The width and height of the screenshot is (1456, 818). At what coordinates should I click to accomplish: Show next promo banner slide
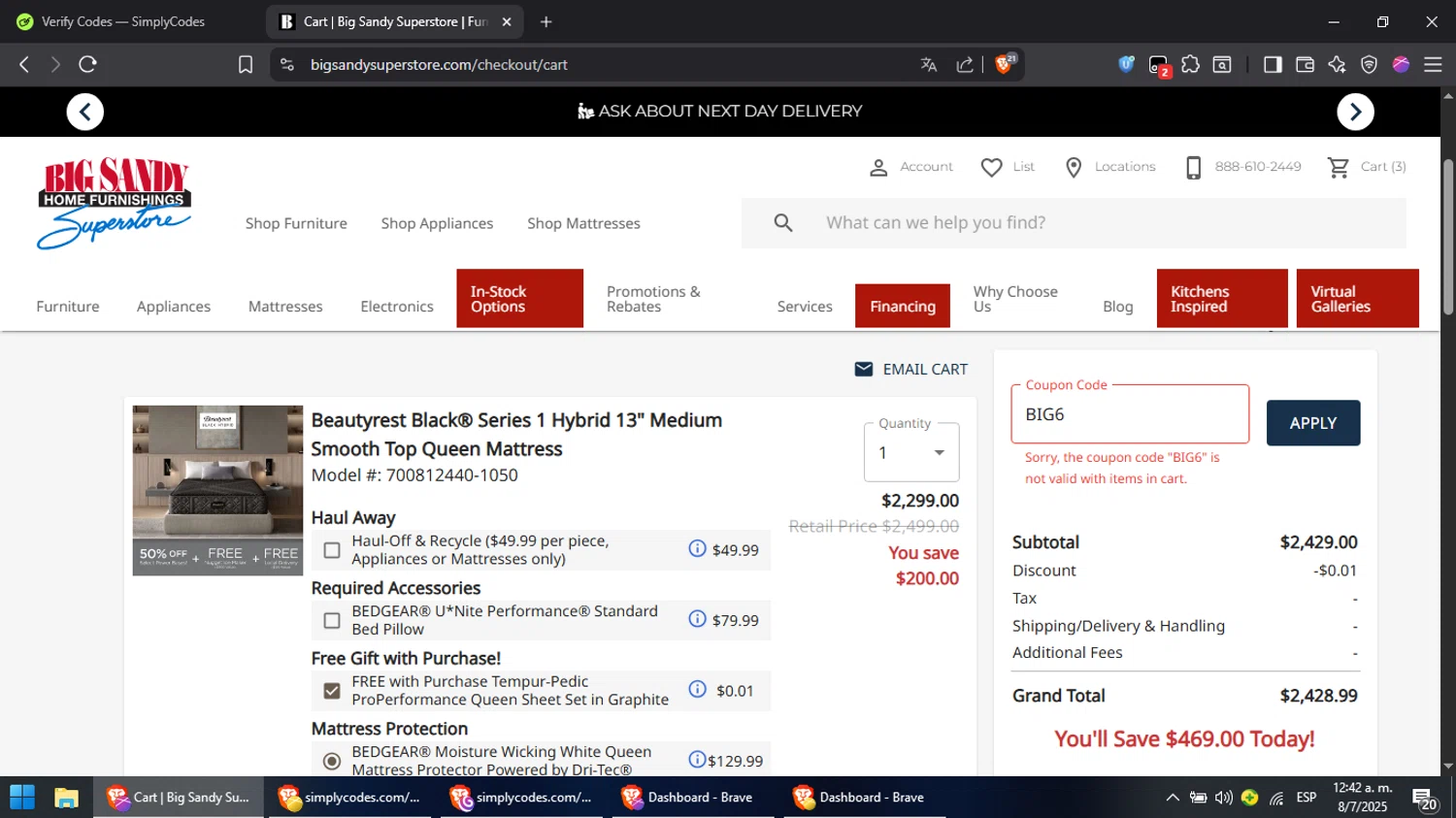tap(1355, 112)
